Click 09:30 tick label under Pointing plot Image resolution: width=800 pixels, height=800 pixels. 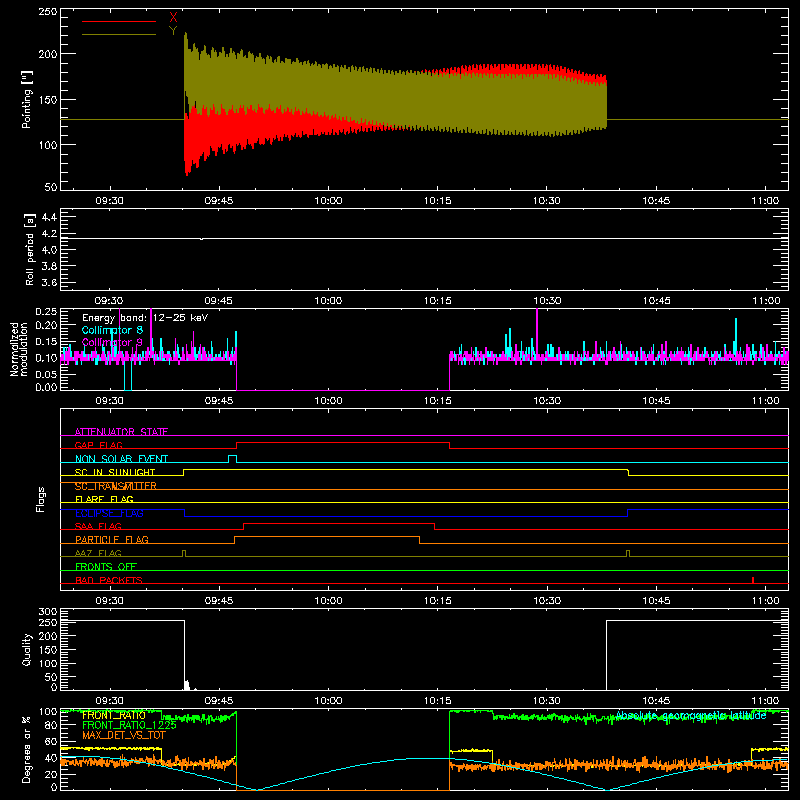click(109, 201)
